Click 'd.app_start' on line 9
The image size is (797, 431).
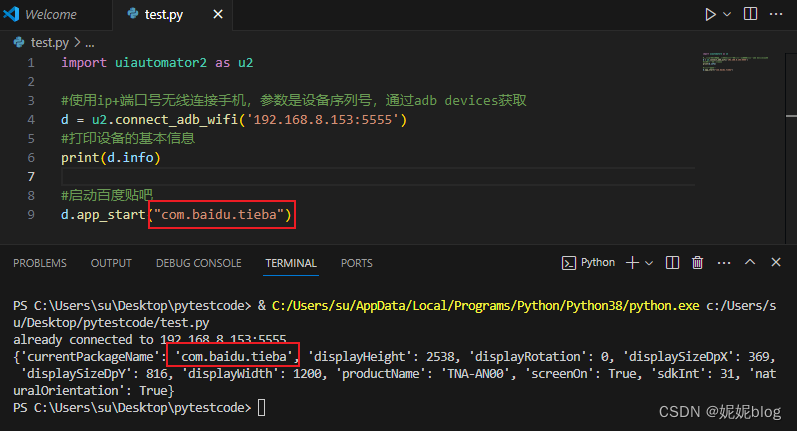[103, 214]
